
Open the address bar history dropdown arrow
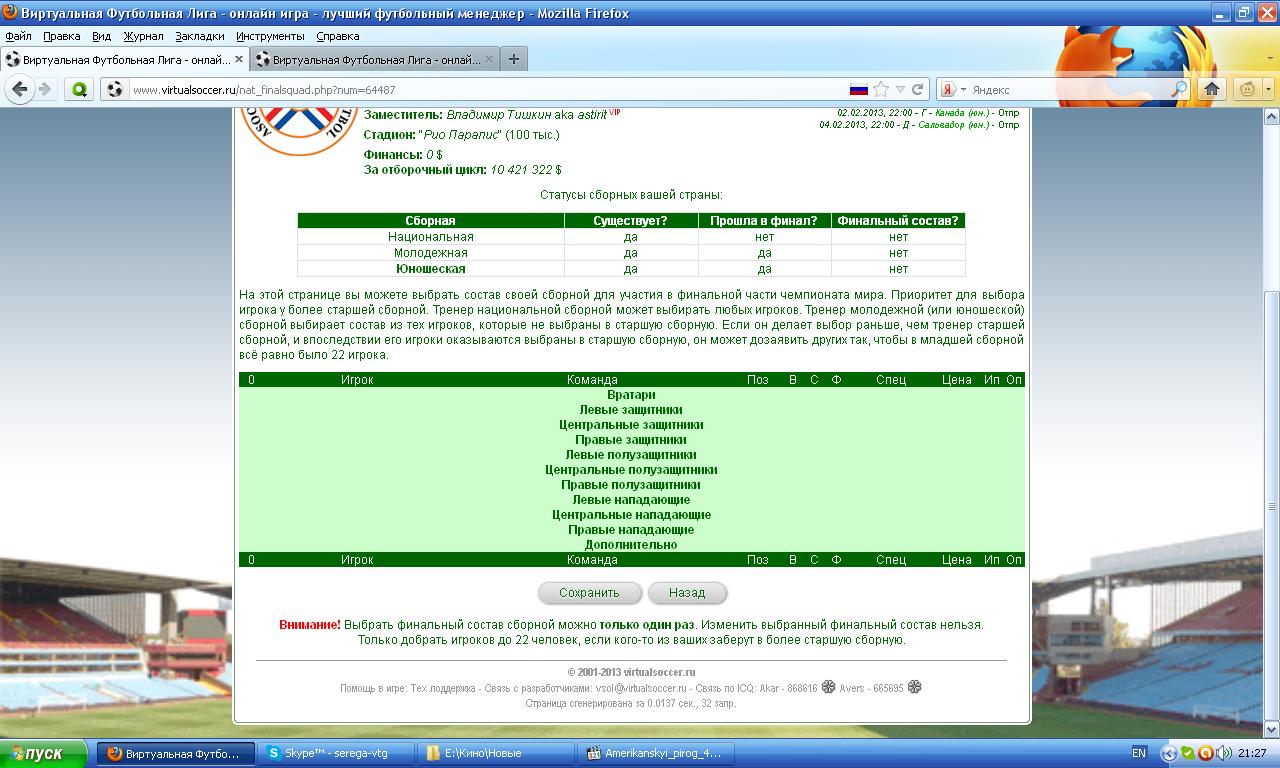tap(900, 89)
